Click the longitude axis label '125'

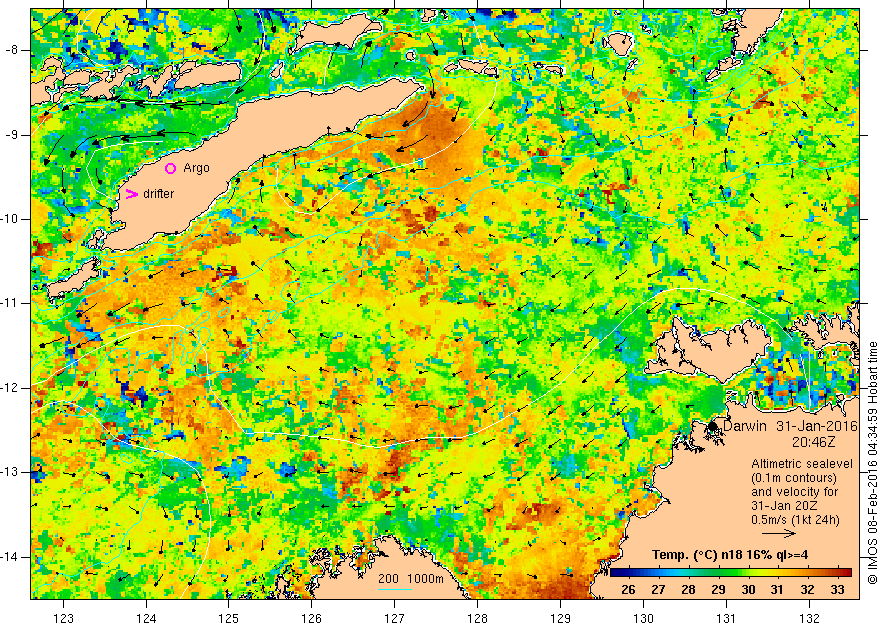tap(228, 618)
